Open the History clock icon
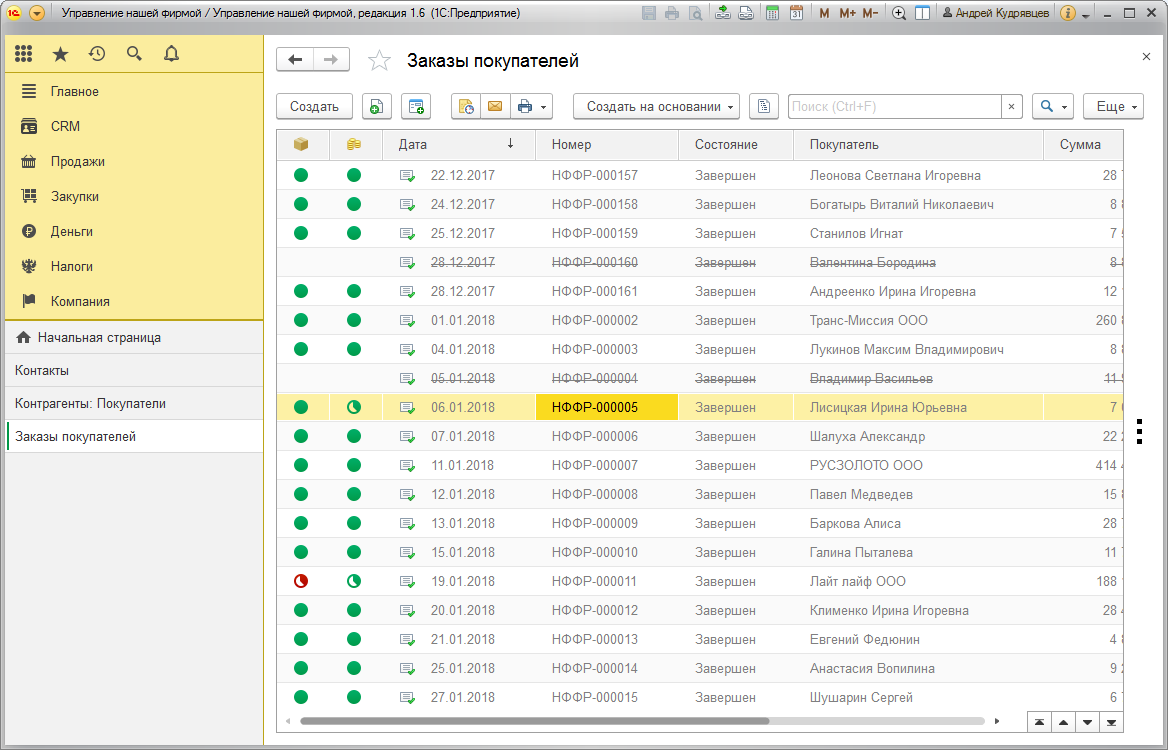 (97, 54)
